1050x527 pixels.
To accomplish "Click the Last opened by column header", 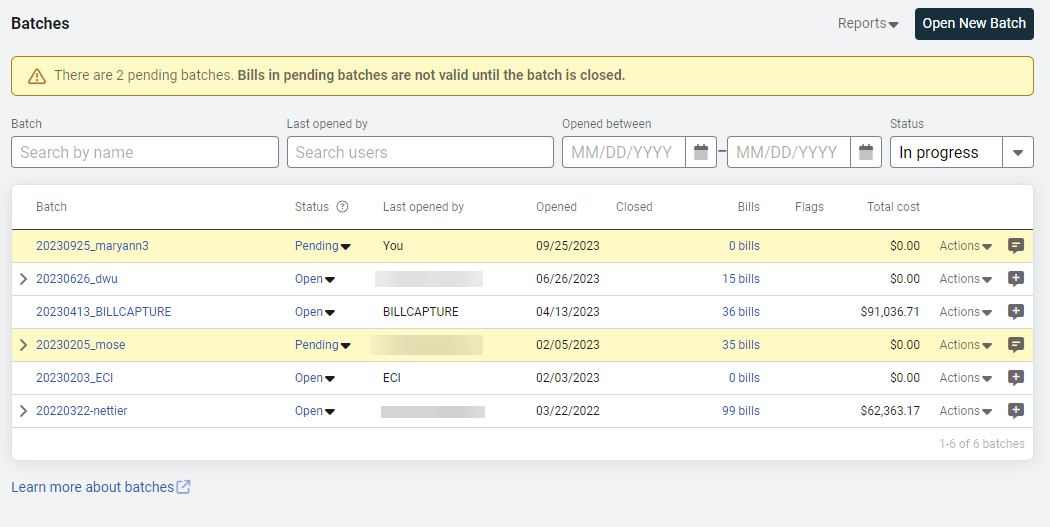I will 423,207.
